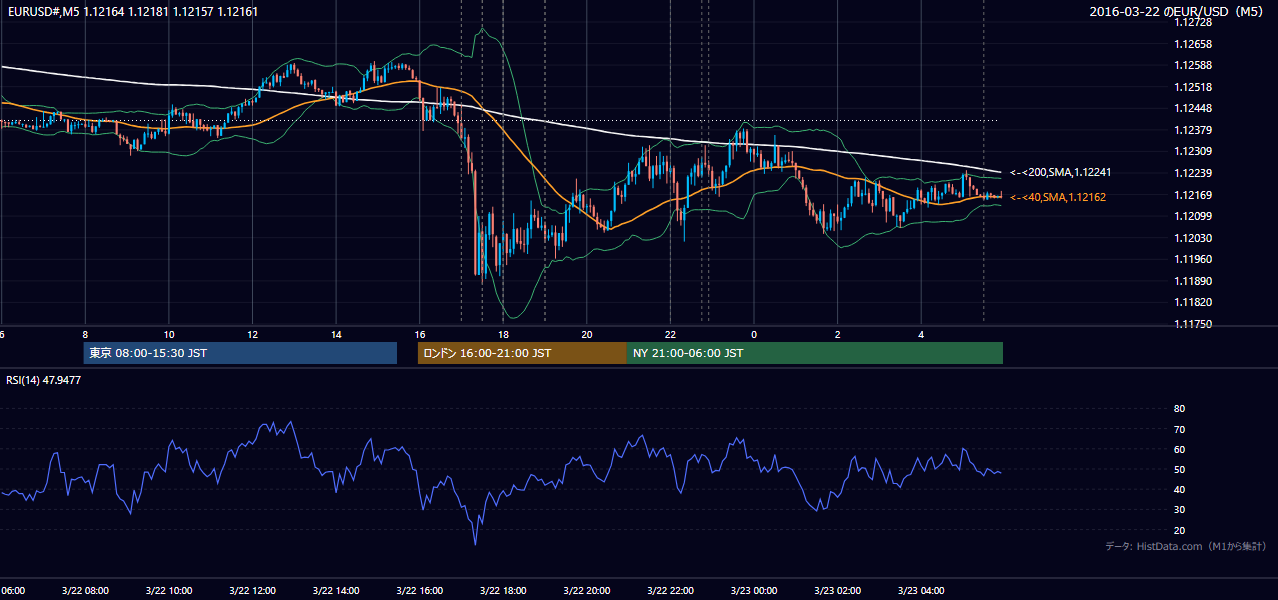This screenshot has width=1278, height=600.
Task: Select midnight hour label 0 under price chart
Action: point(754,335)
